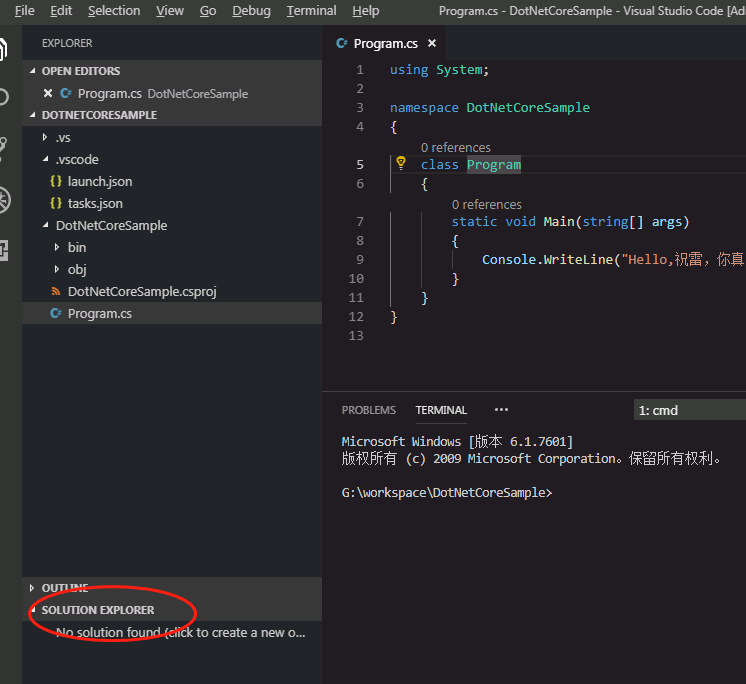Click the lightbulb quick-fix icon on line 5
The height and width of the screenshot is (684, 746).
401,164
